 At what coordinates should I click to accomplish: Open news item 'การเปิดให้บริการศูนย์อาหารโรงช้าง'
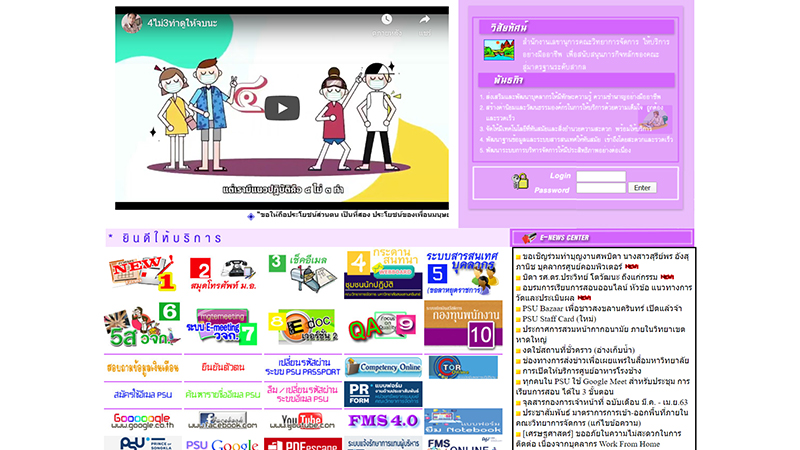(x=582, y=371)
